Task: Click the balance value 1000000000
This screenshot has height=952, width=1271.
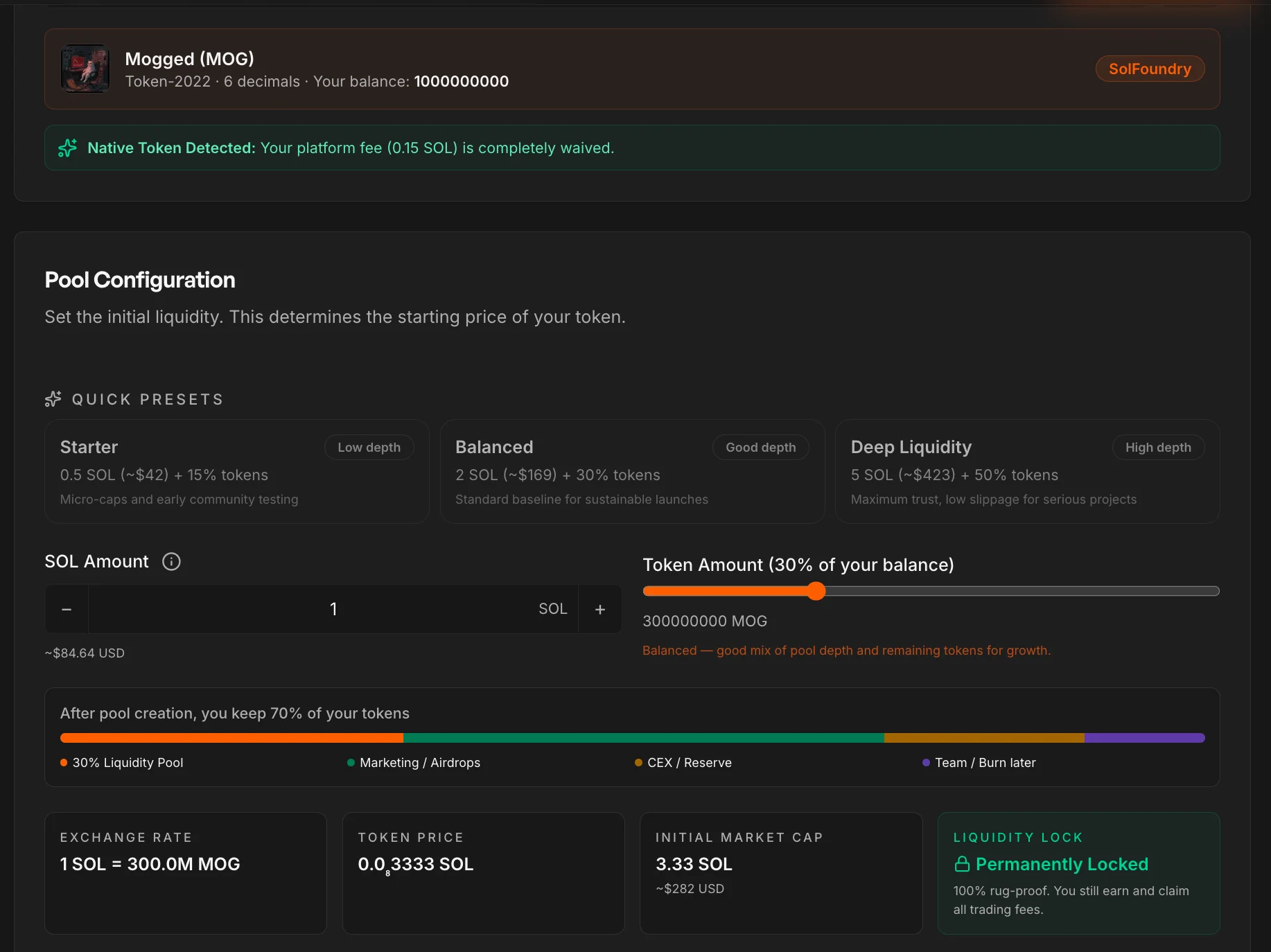Action: [x=462, y=81]
